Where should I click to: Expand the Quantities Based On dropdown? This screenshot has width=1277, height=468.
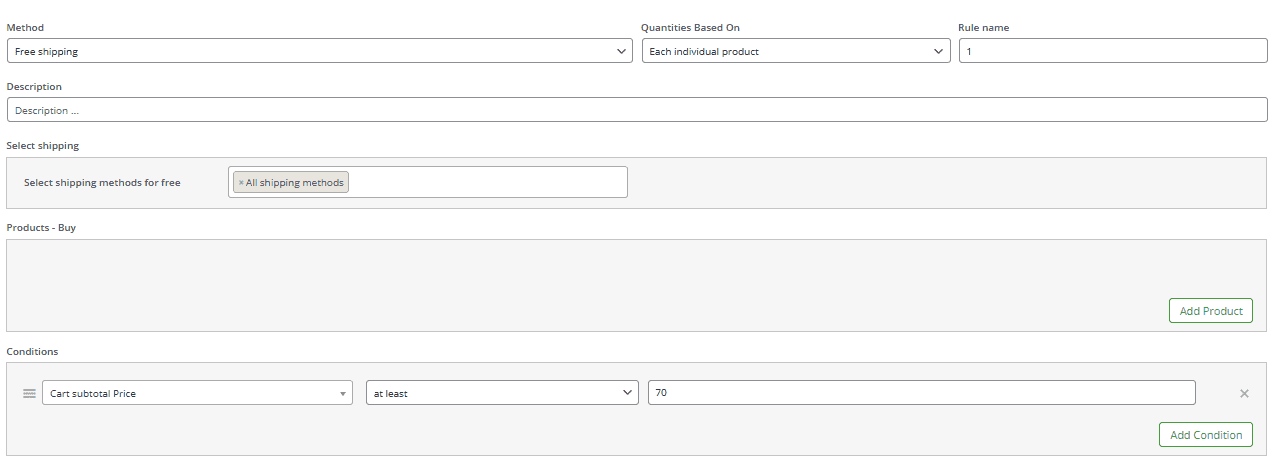click(x=795, y=51)
